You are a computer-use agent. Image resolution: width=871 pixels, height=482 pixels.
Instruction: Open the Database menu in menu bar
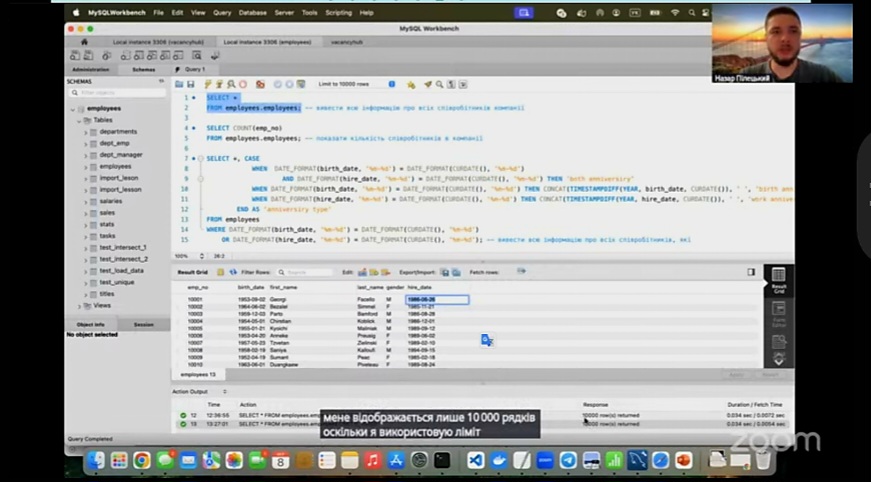point(252,13)
